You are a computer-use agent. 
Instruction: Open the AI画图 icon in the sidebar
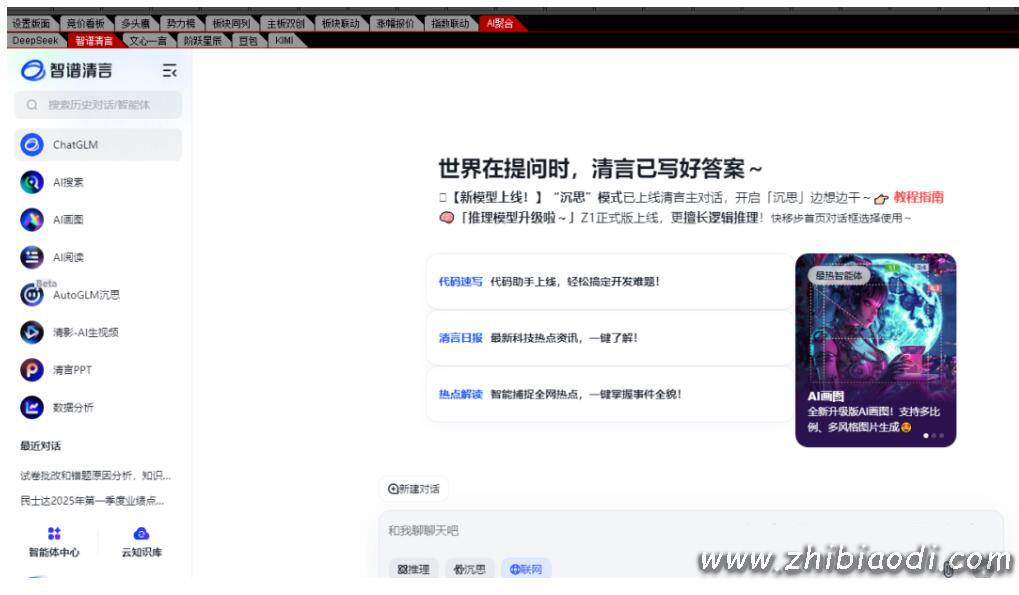pyautogui.click(x=32, y=220)
